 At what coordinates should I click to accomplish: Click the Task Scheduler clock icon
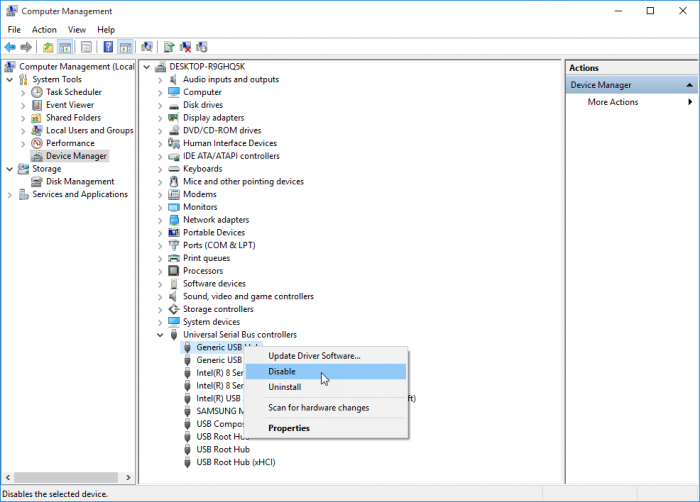[37, 92]
